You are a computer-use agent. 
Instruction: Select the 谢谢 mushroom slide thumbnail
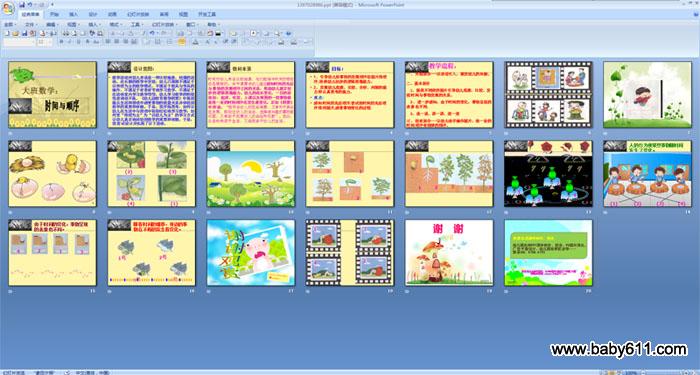coord(449,253)
